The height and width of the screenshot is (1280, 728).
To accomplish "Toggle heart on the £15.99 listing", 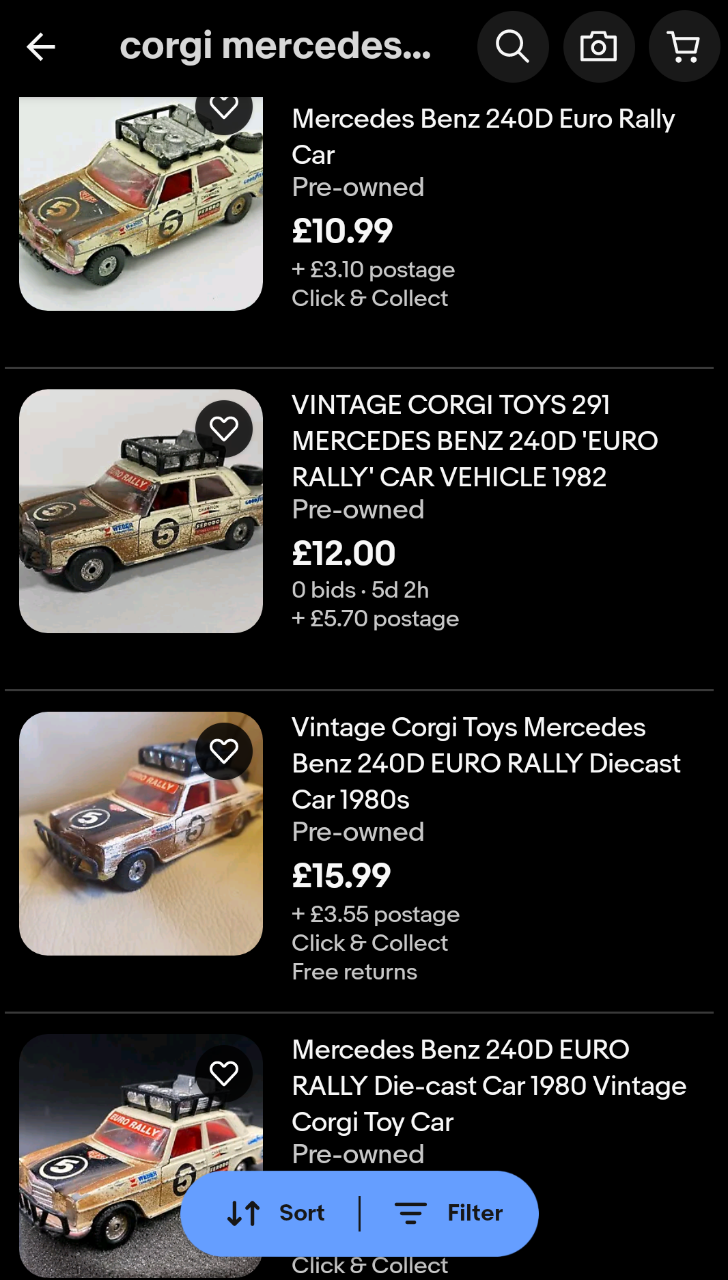I will pyautogui.click(x=224, y=751).
